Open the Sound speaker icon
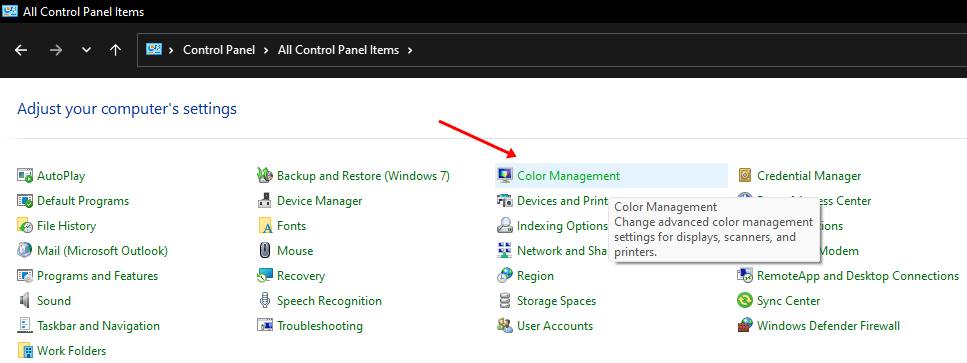967x363 pixels. click(25, 301)
